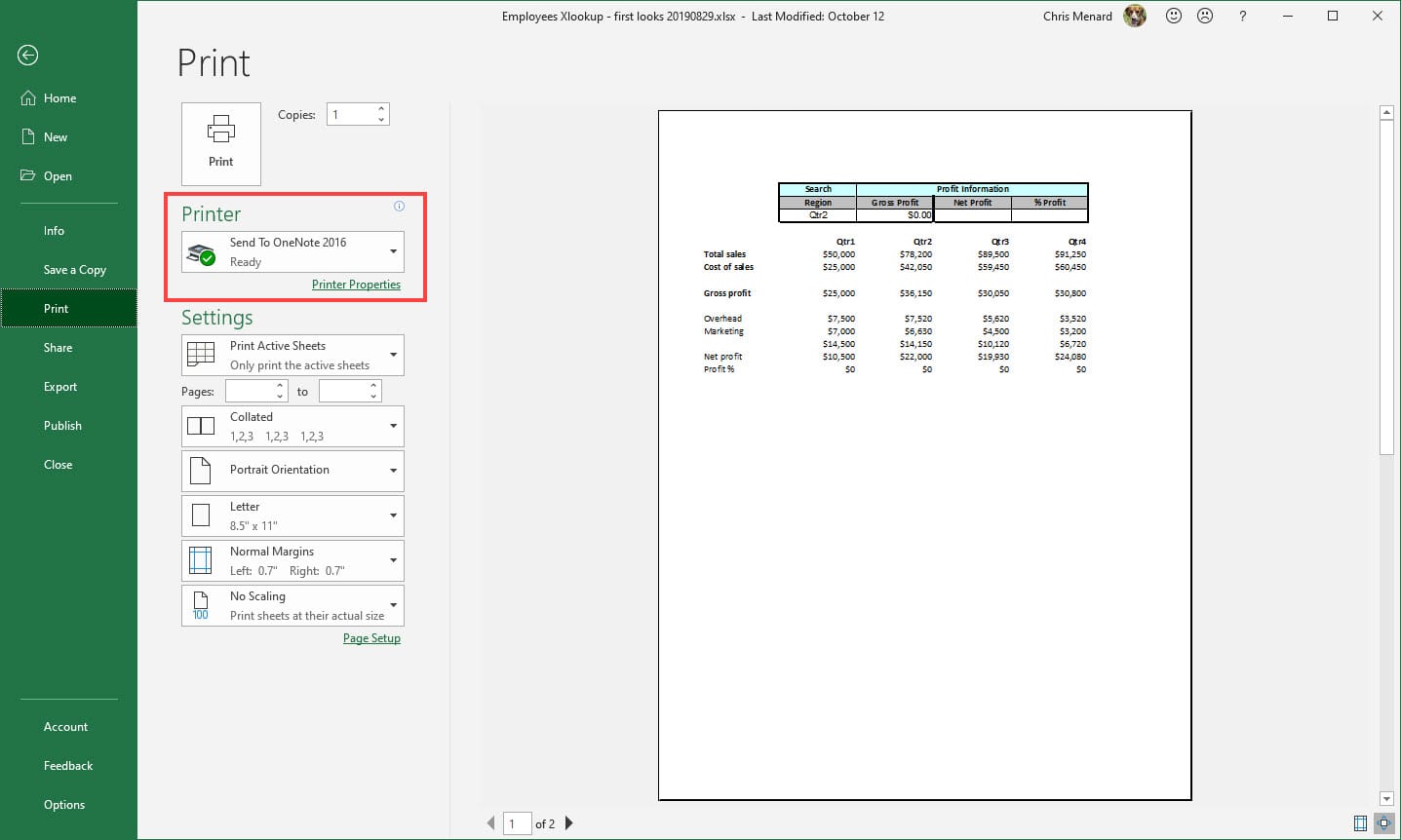Toggle Show Margins in preview

[1360, 823]
